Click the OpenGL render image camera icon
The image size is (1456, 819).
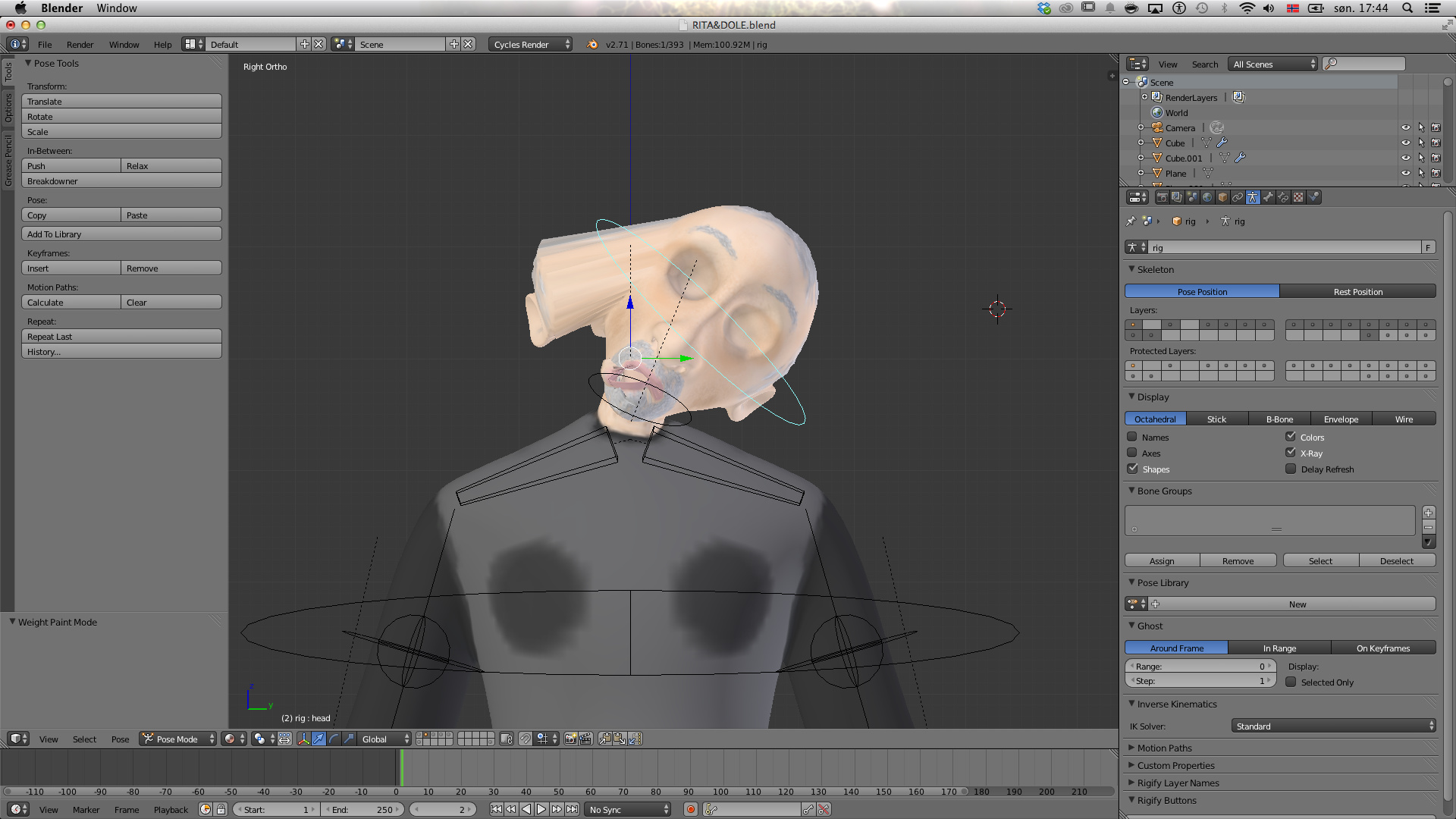coord(570,739)
